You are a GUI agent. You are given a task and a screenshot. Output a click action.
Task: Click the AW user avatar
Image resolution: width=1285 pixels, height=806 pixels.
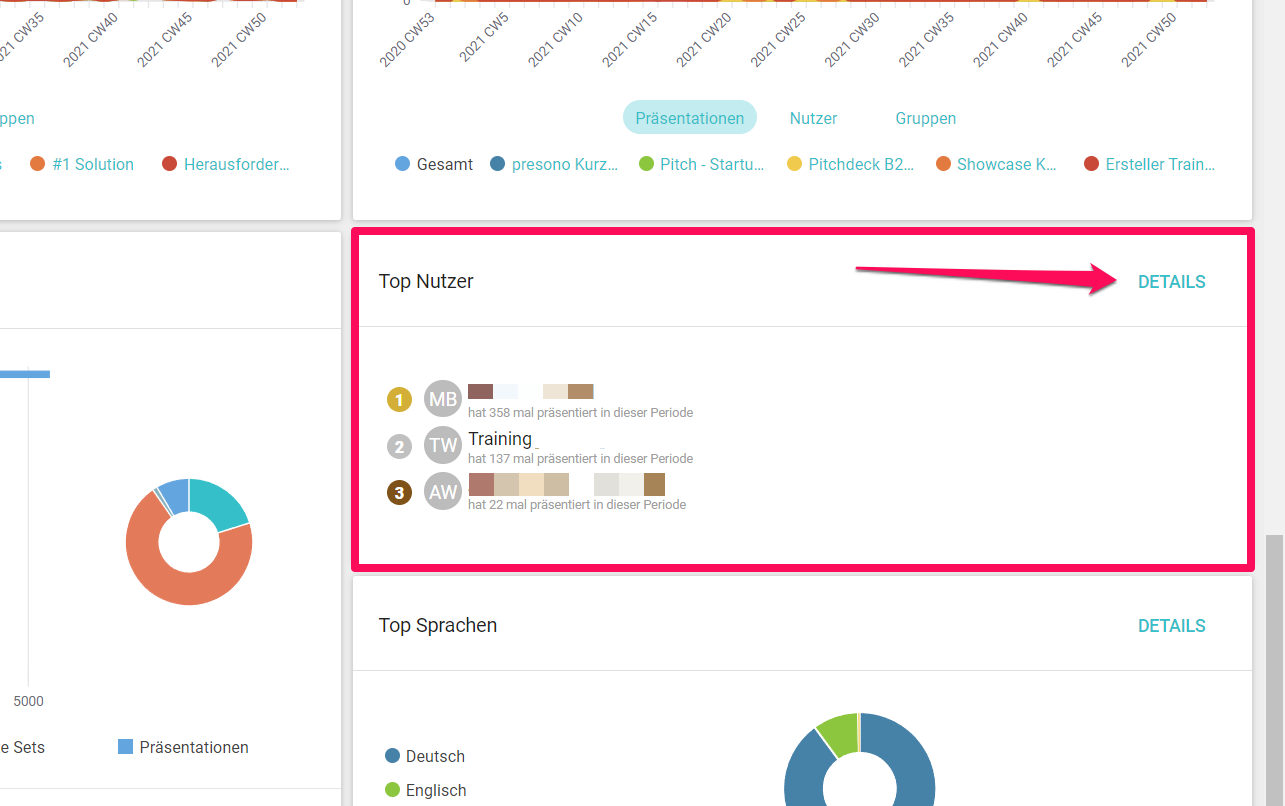(x=443, y=491)
